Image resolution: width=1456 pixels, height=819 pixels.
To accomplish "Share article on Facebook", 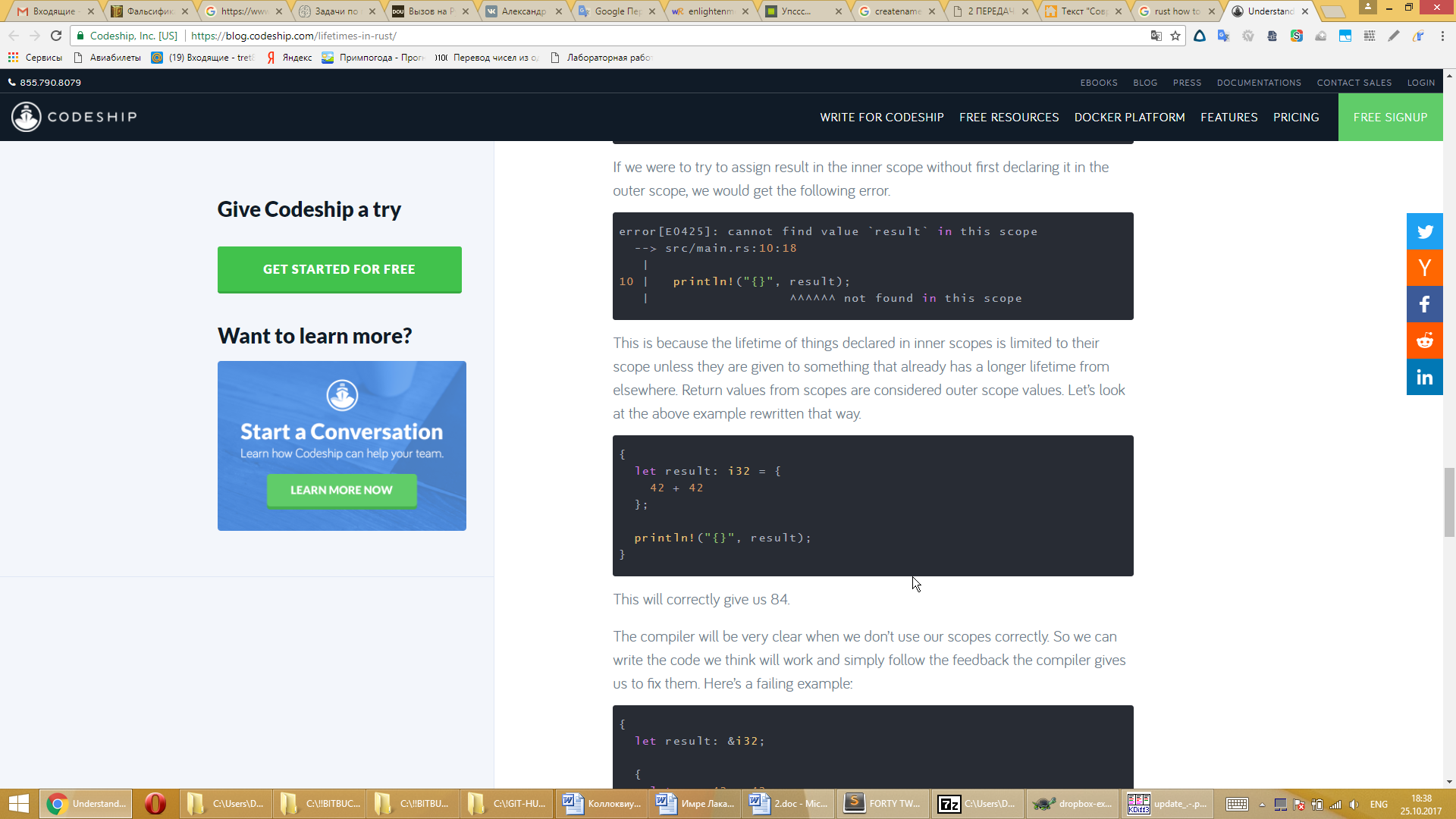I will click(1424, 304).
